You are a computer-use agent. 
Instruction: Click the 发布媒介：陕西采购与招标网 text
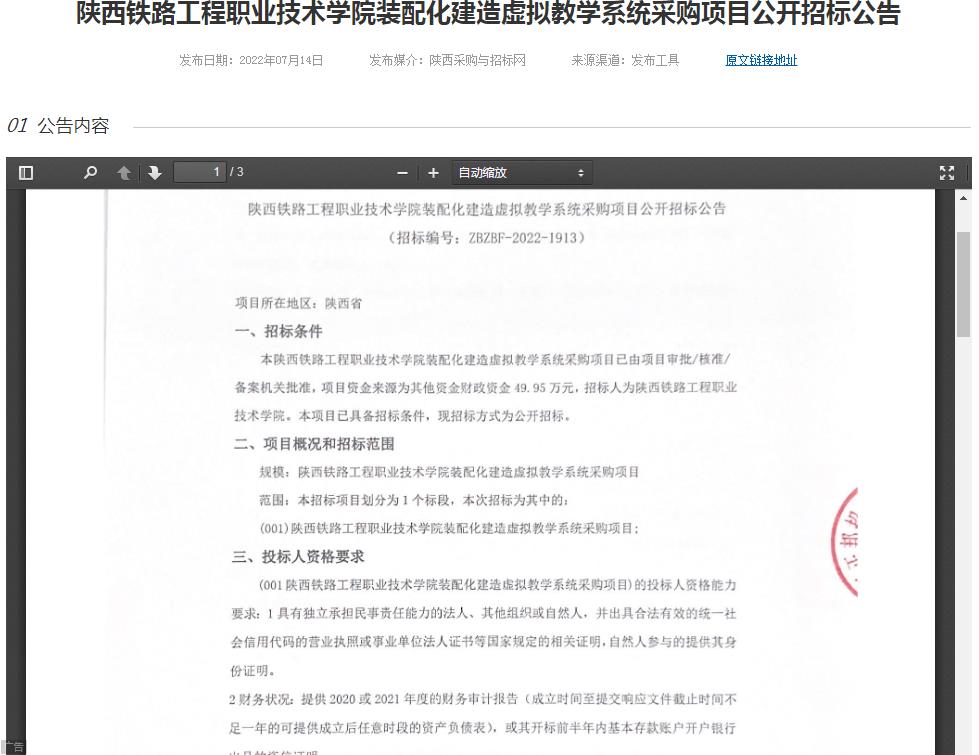coord(447,61)
